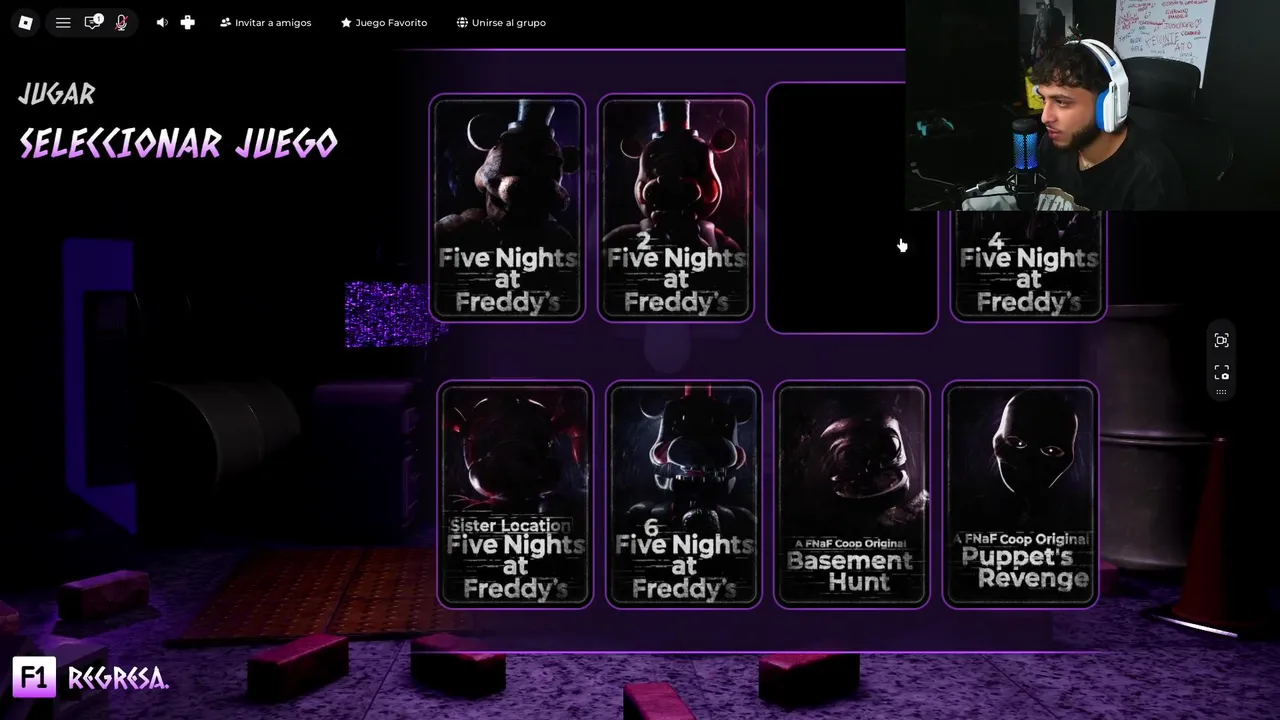Select Five Nights at Freddy's 4 card
The width and height of the screenshot is (1280, 720).
point(1028,265)
